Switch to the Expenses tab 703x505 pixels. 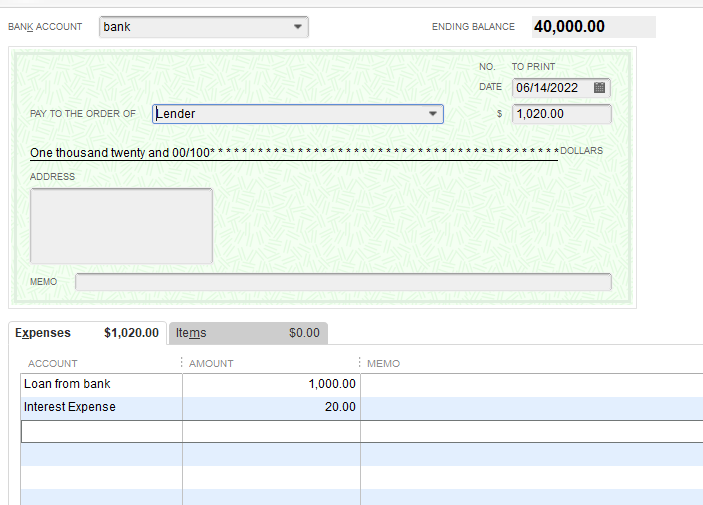87,333
